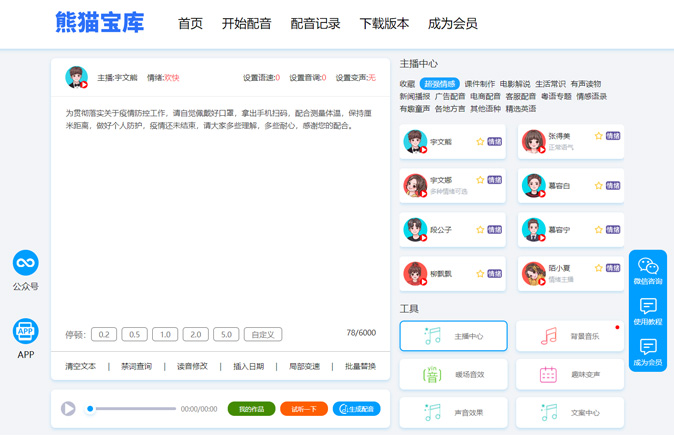Open 配音记录 in top navigation

(x=315, y=23)
